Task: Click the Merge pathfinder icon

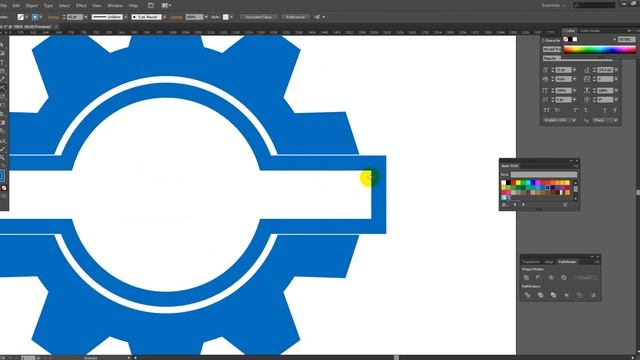Action: coord(553,295)
